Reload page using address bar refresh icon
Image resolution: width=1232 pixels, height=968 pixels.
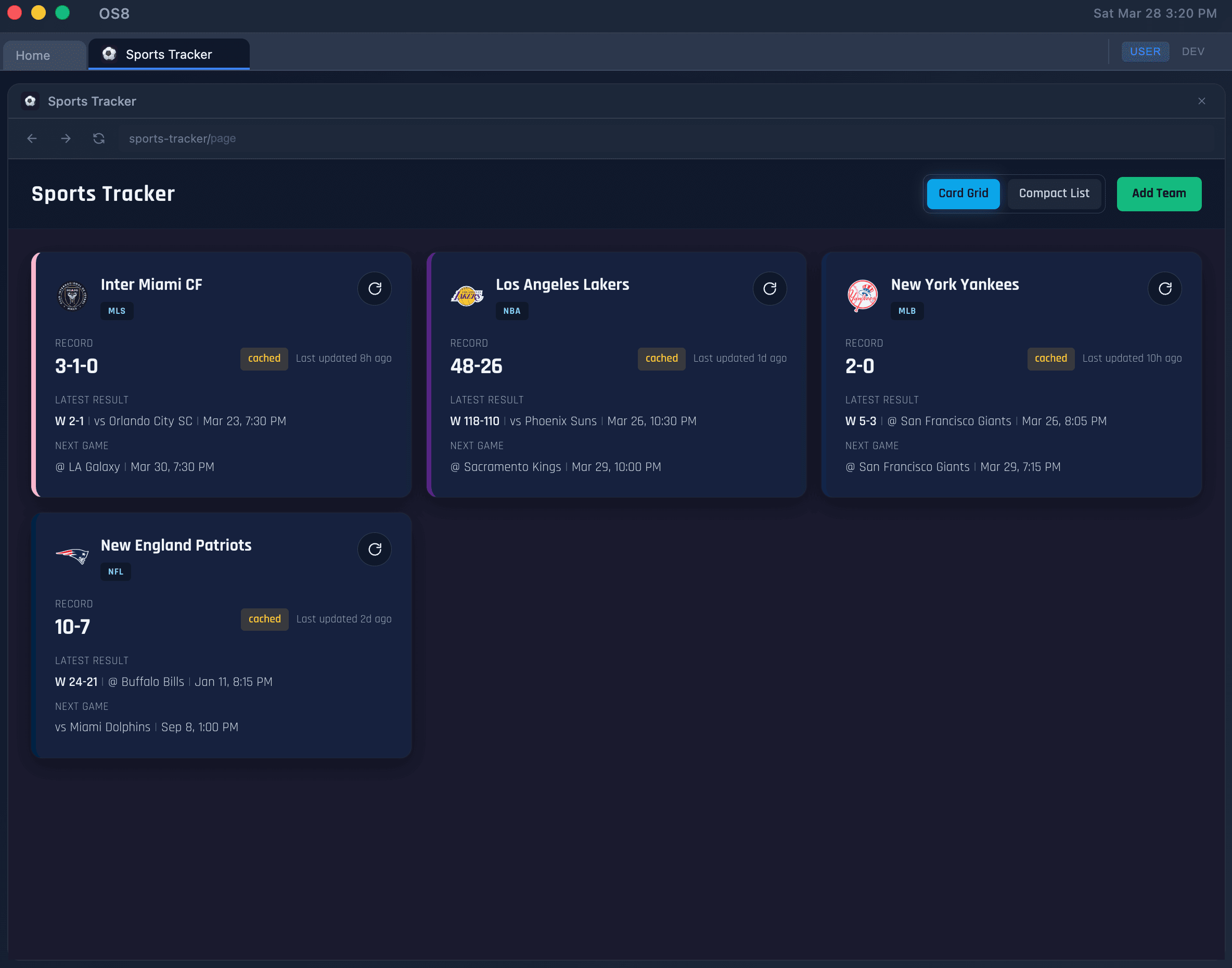click(99, 138)
